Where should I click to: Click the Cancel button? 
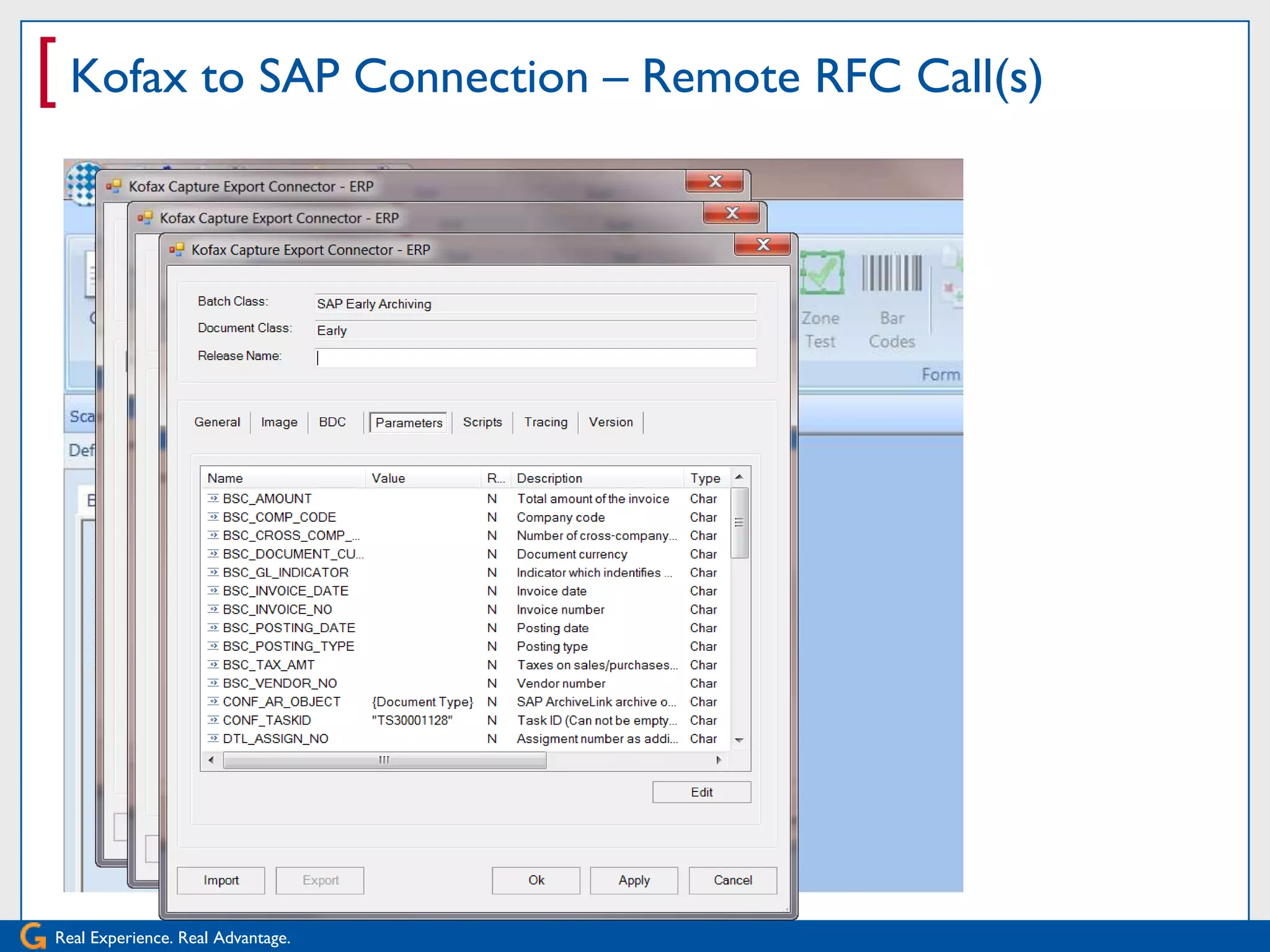click(x=732, y=880)
